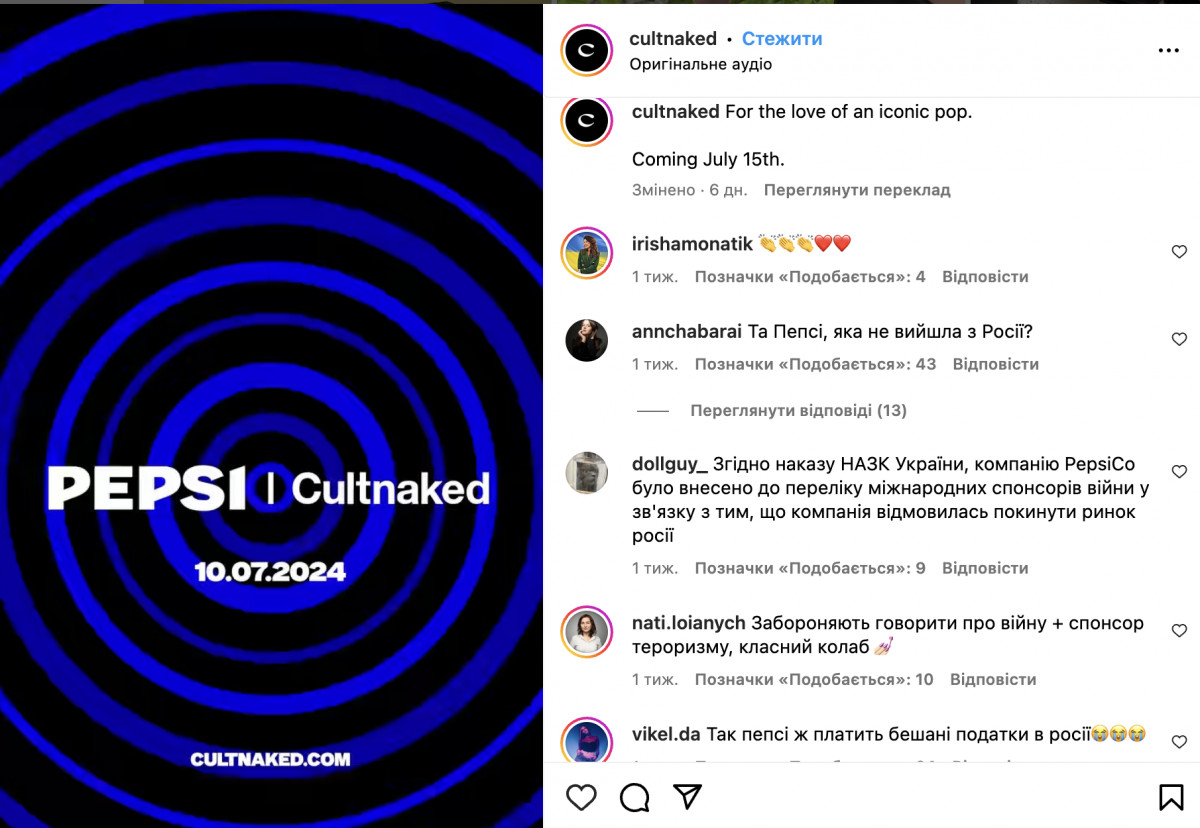Expand the 13 replies under annchabarai's comment
This screenshot has height=828, width=1200.
point(798,410)
